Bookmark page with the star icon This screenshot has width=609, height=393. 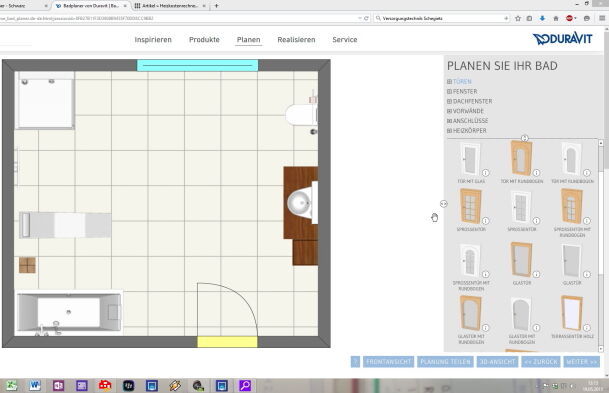click(x=518, y=18)
